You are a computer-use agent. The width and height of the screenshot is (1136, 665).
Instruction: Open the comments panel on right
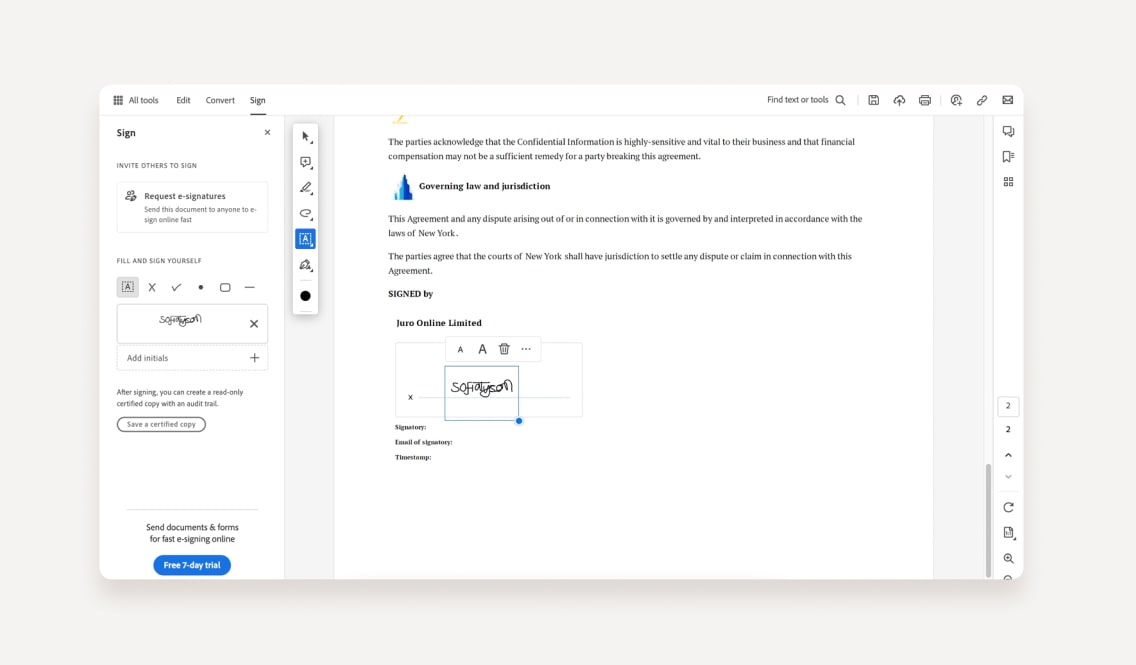tap(1008, 132)
